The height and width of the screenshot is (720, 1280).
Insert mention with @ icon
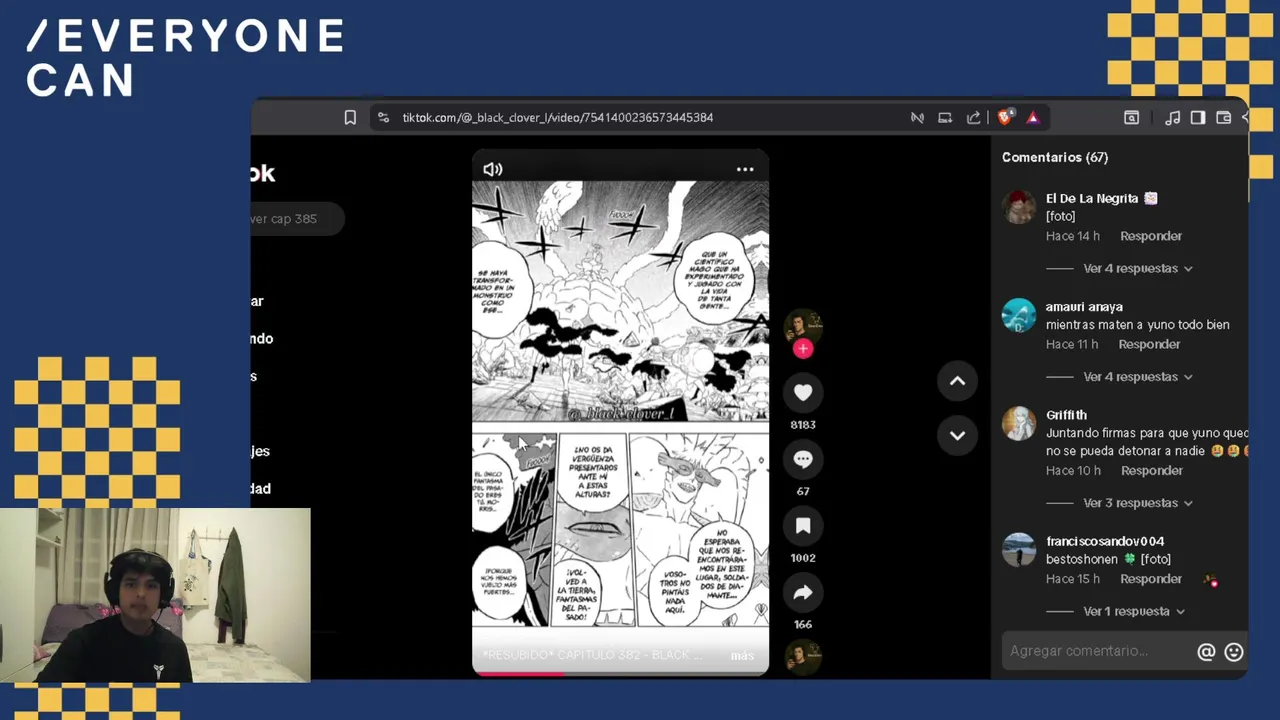pyautogui.click(x=1206, y=652)
